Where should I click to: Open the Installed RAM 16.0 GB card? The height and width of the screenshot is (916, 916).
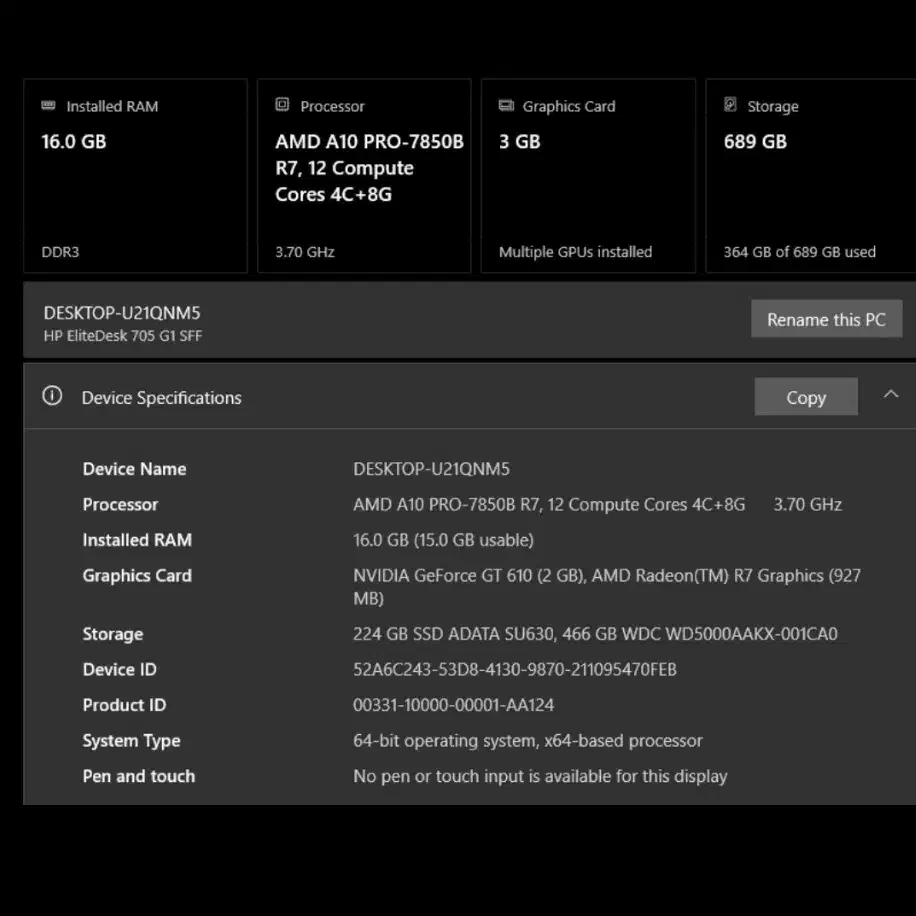coord(136,176)
